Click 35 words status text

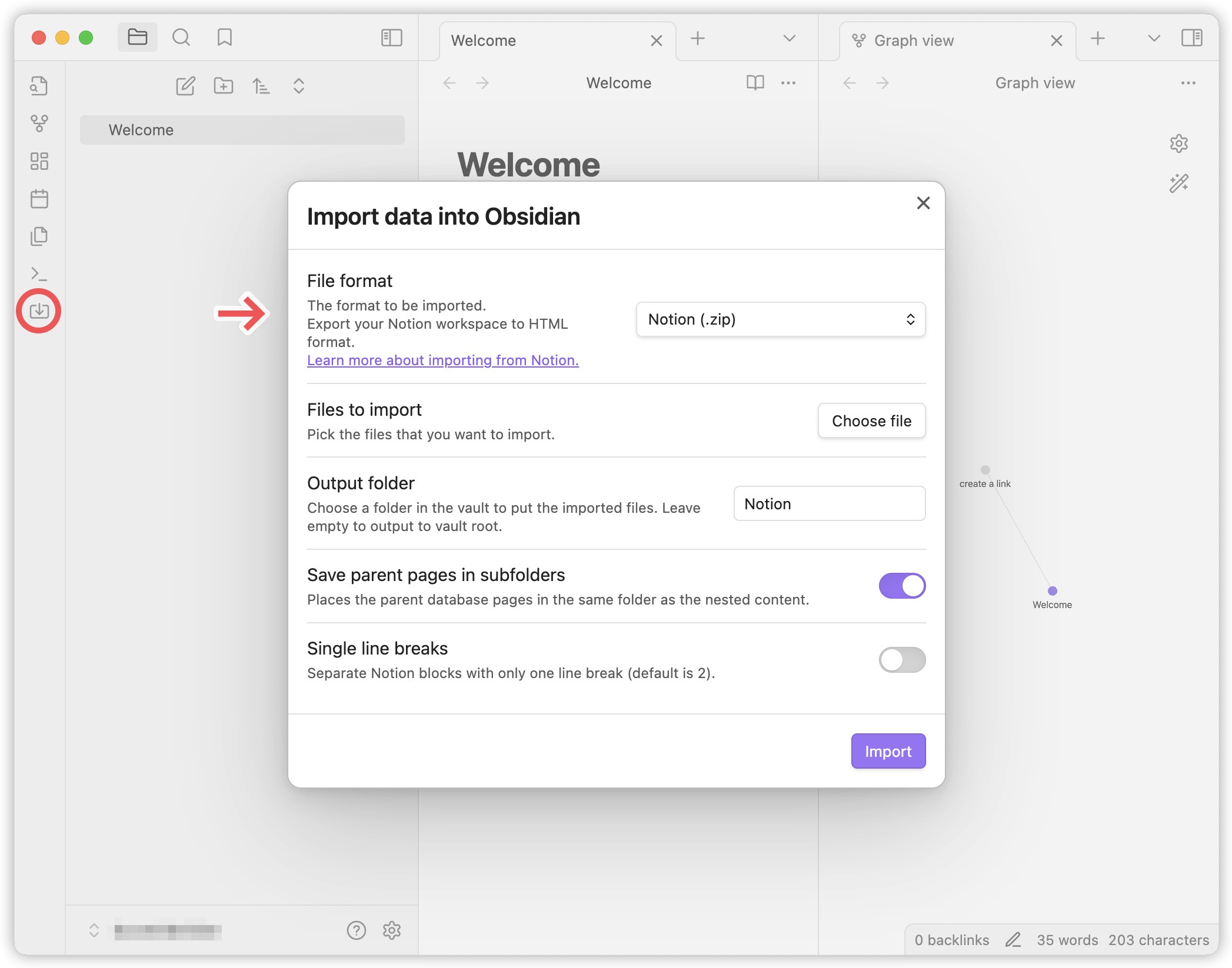coord(1067,940)
